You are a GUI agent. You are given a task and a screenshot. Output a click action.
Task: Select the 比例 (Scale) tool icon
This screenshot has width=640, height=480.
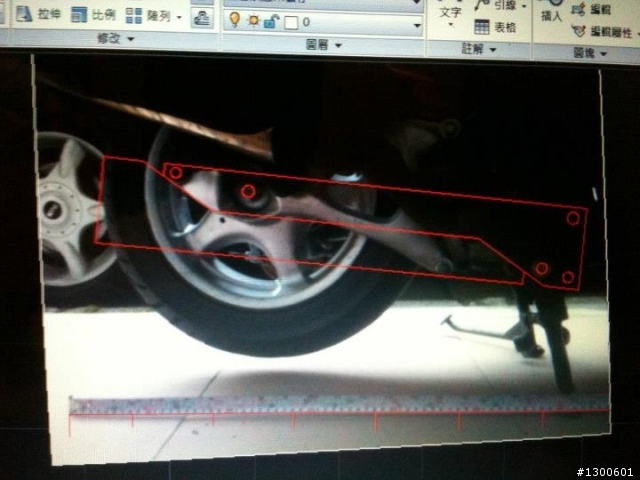point(79,15)
